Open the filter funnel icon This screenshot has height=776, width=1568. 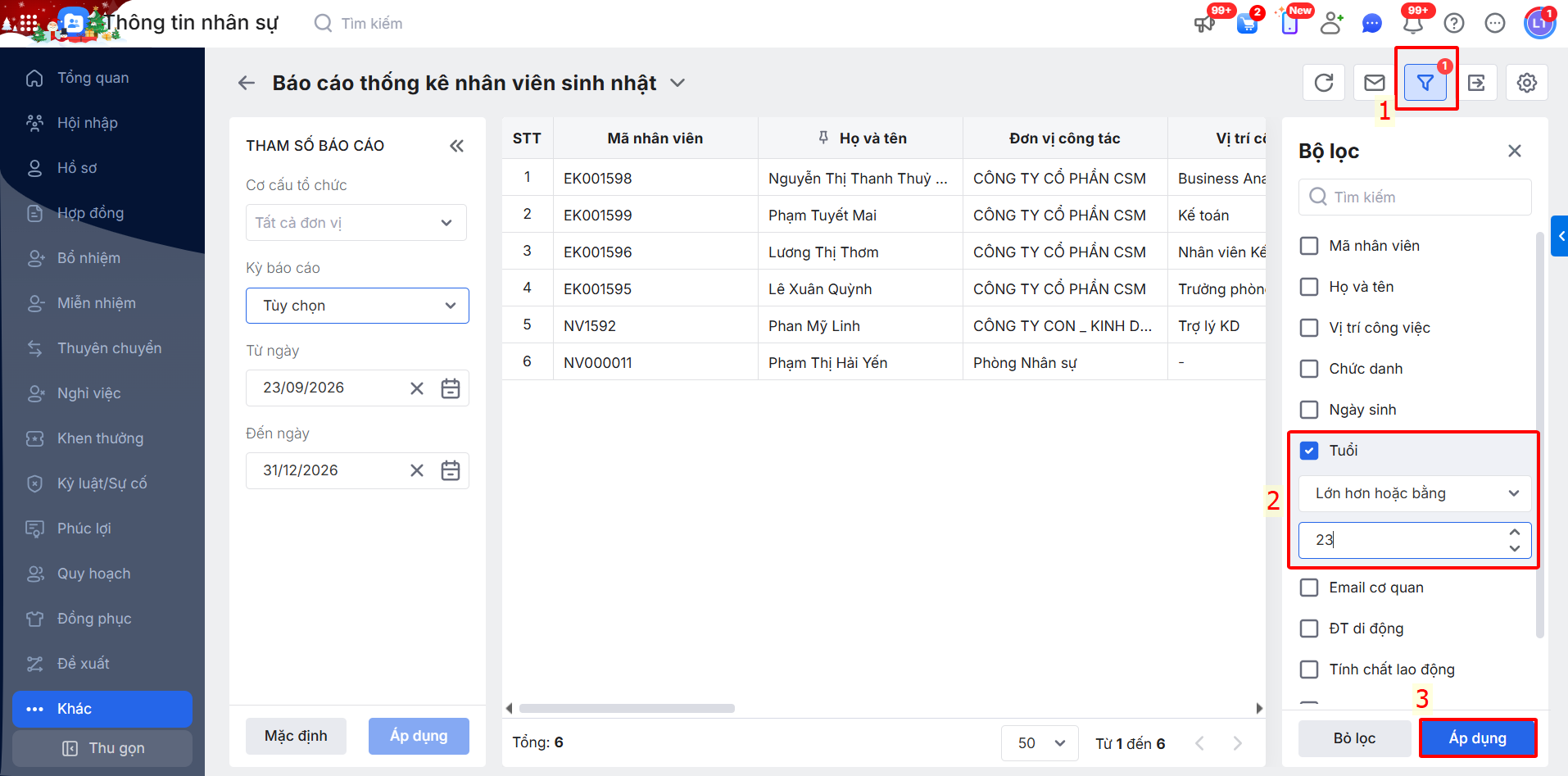click(x=1425, y=83)
